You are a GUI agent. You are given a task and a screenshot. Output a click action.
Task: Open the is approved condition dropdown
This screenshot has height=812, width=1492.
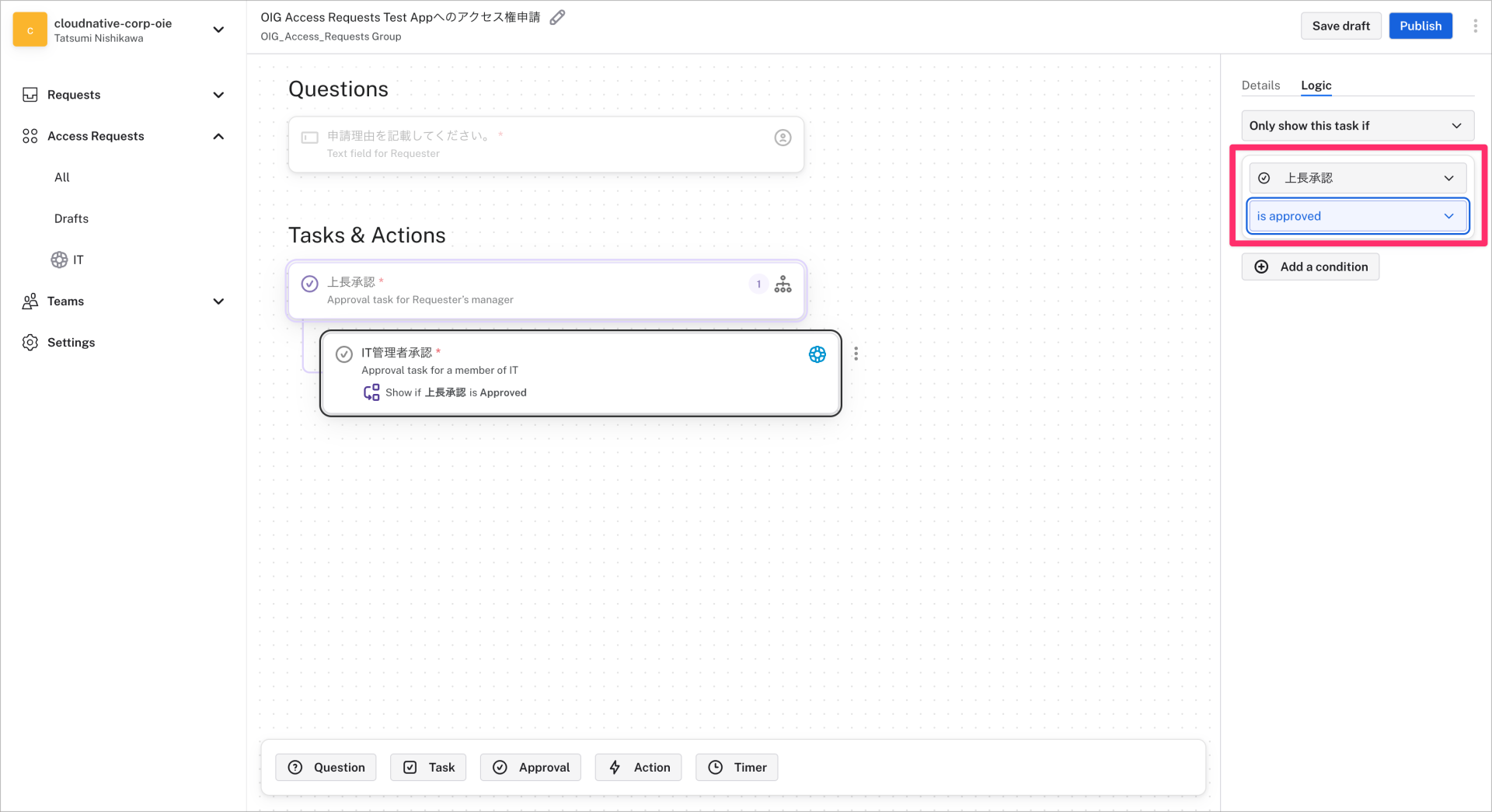(1357, 216)
